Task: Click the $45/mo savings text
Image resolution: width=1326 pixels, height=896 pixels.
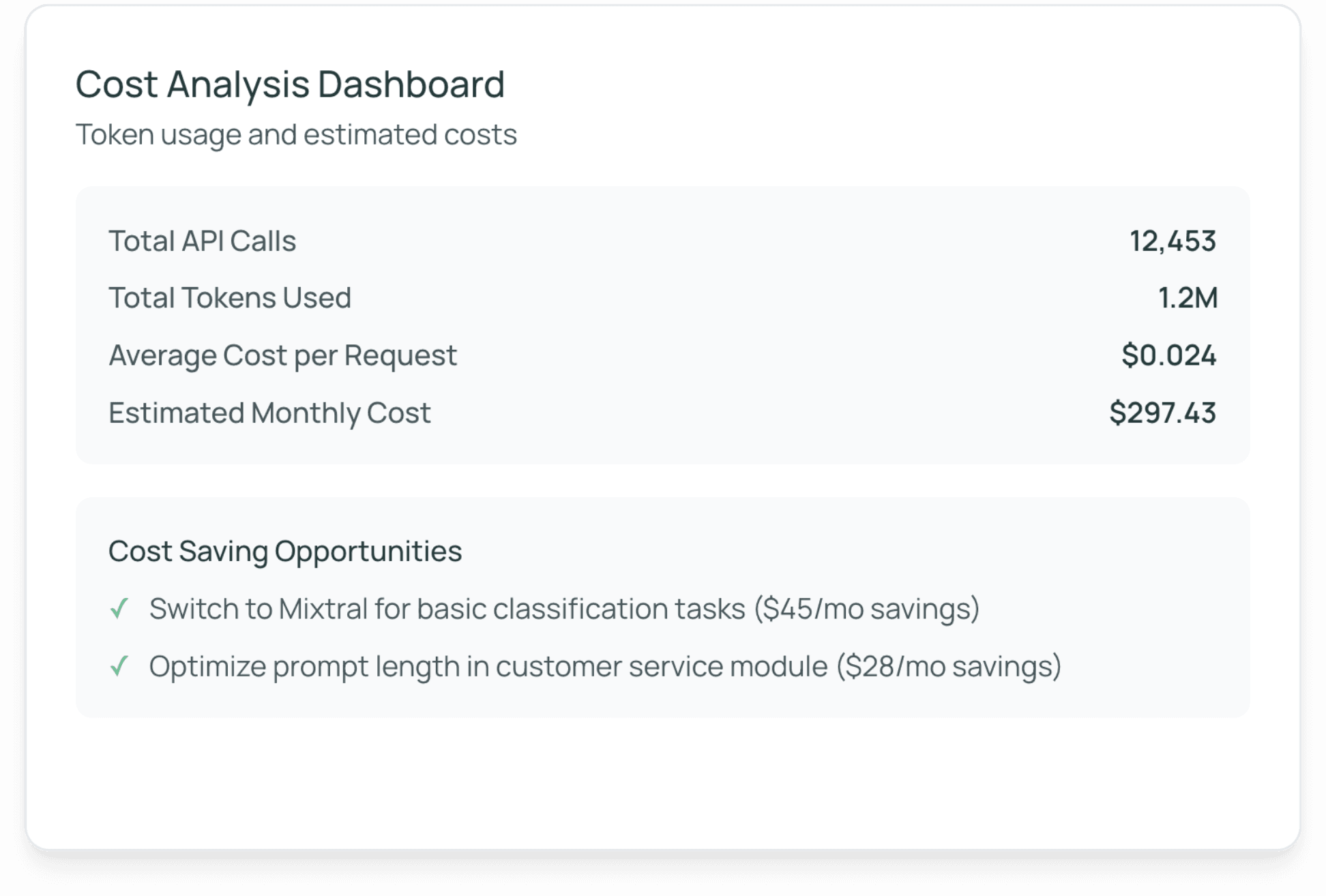Action: pyautogui.click(x=866, y=609)
